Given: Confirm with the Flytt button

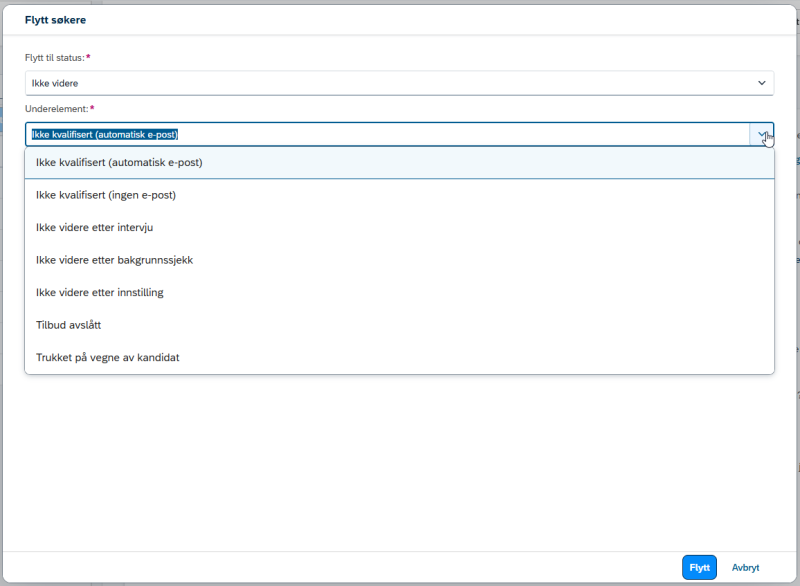Looking at the screenshot, I should click(x=699, y=568).
